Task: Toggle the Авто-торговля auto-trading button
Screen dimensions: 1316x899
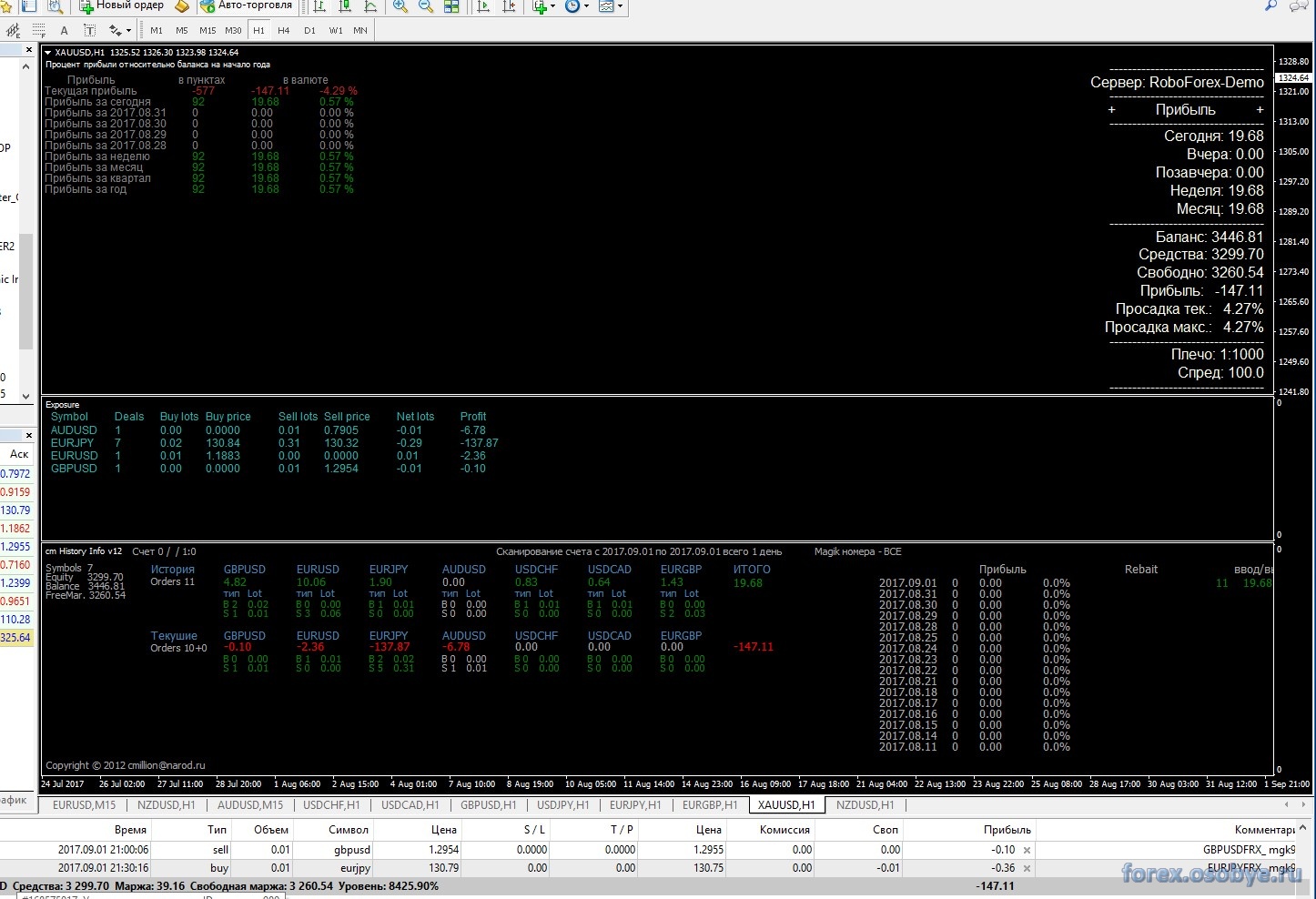Action: tap(247, 5)
